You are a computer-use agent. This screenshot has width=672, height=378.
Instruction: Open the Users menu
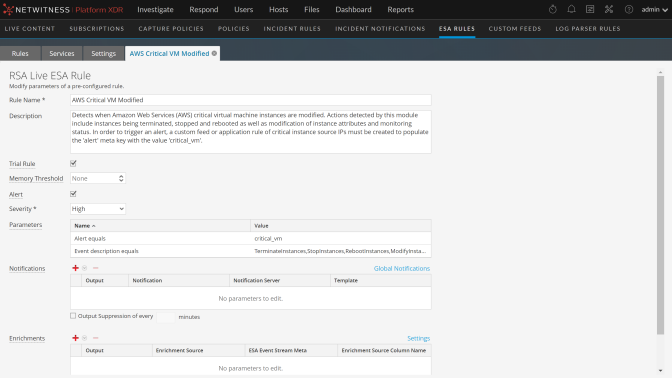click(243, 9)
